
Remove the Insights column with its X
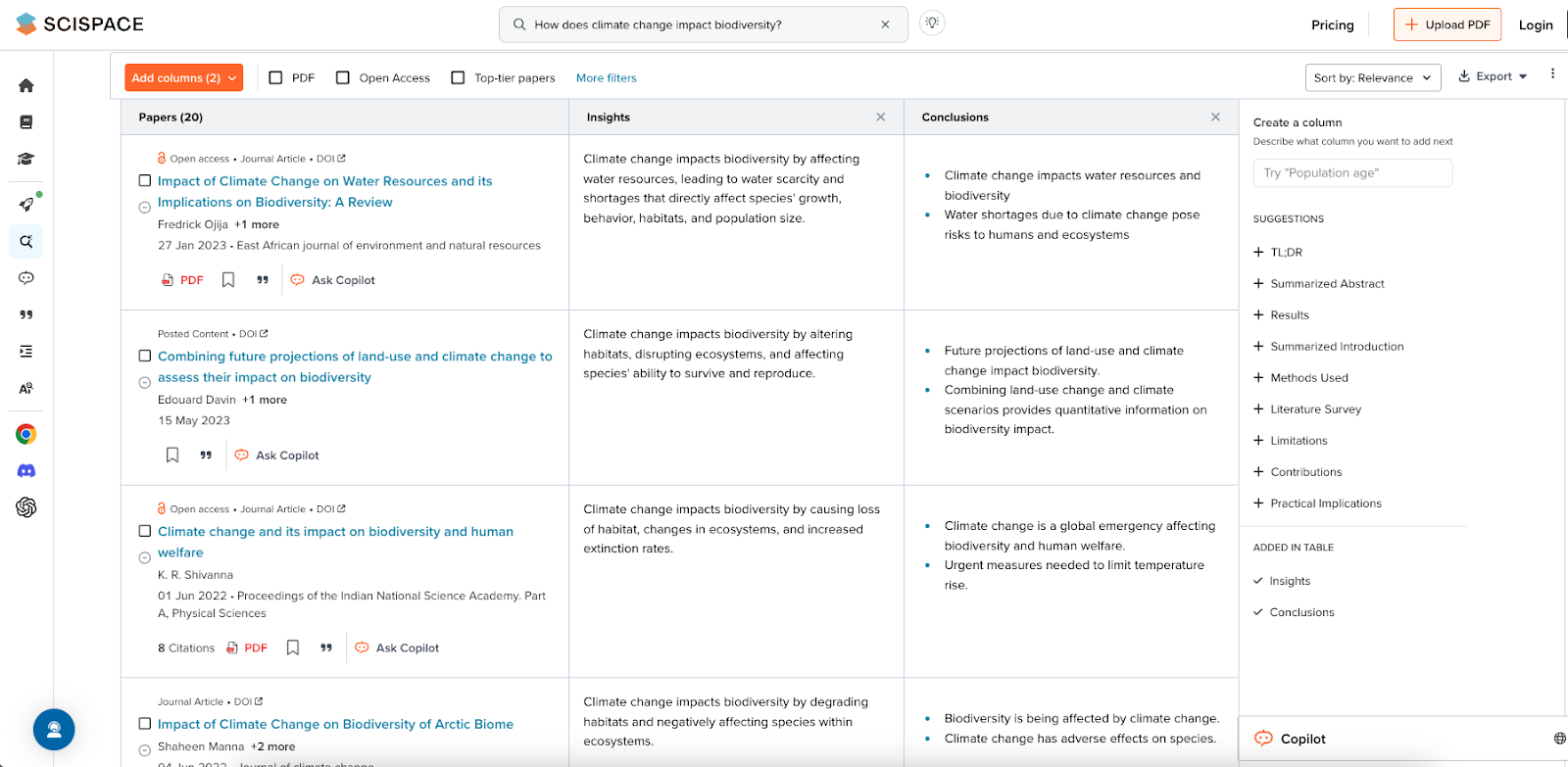881,117
